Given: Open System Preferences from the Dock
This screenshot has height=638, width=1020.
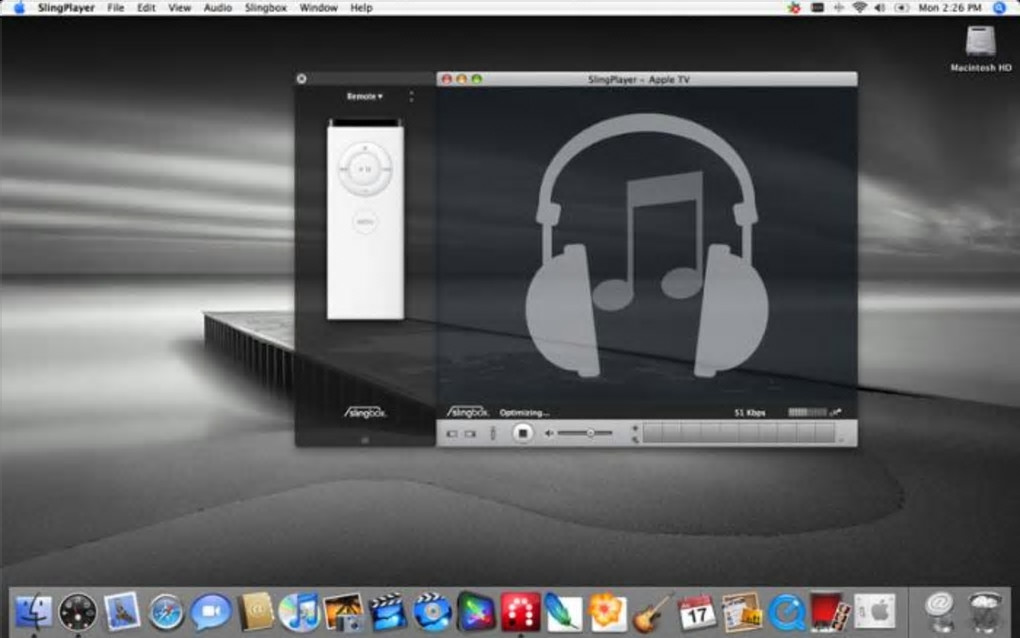Looking at the screenshot, I should tap(874, 611).
